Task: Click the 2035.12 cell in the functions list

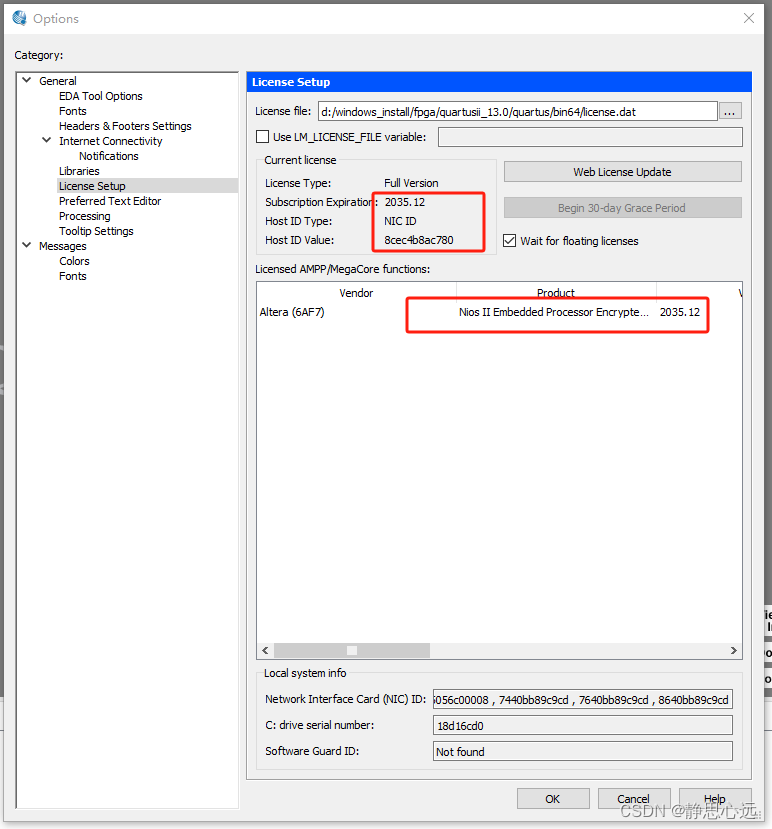Action: [679, 312]
